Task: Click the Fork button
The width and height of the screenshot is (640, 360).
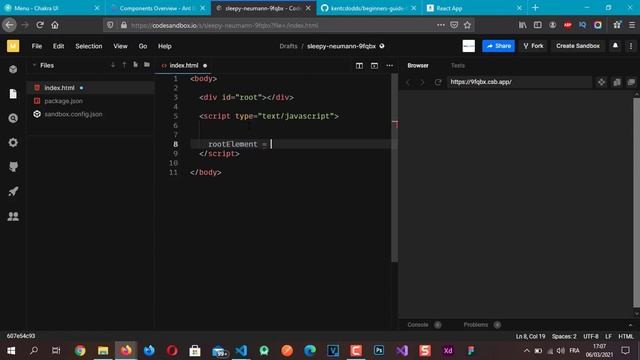Action: pos(533,46)
